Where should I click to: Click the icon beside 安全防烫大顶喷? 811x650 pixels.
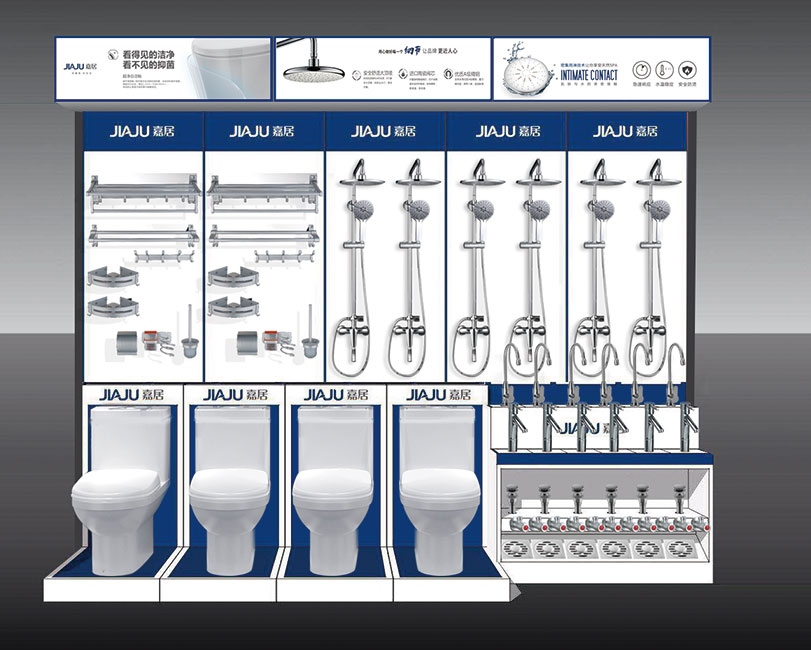[357, 75]
